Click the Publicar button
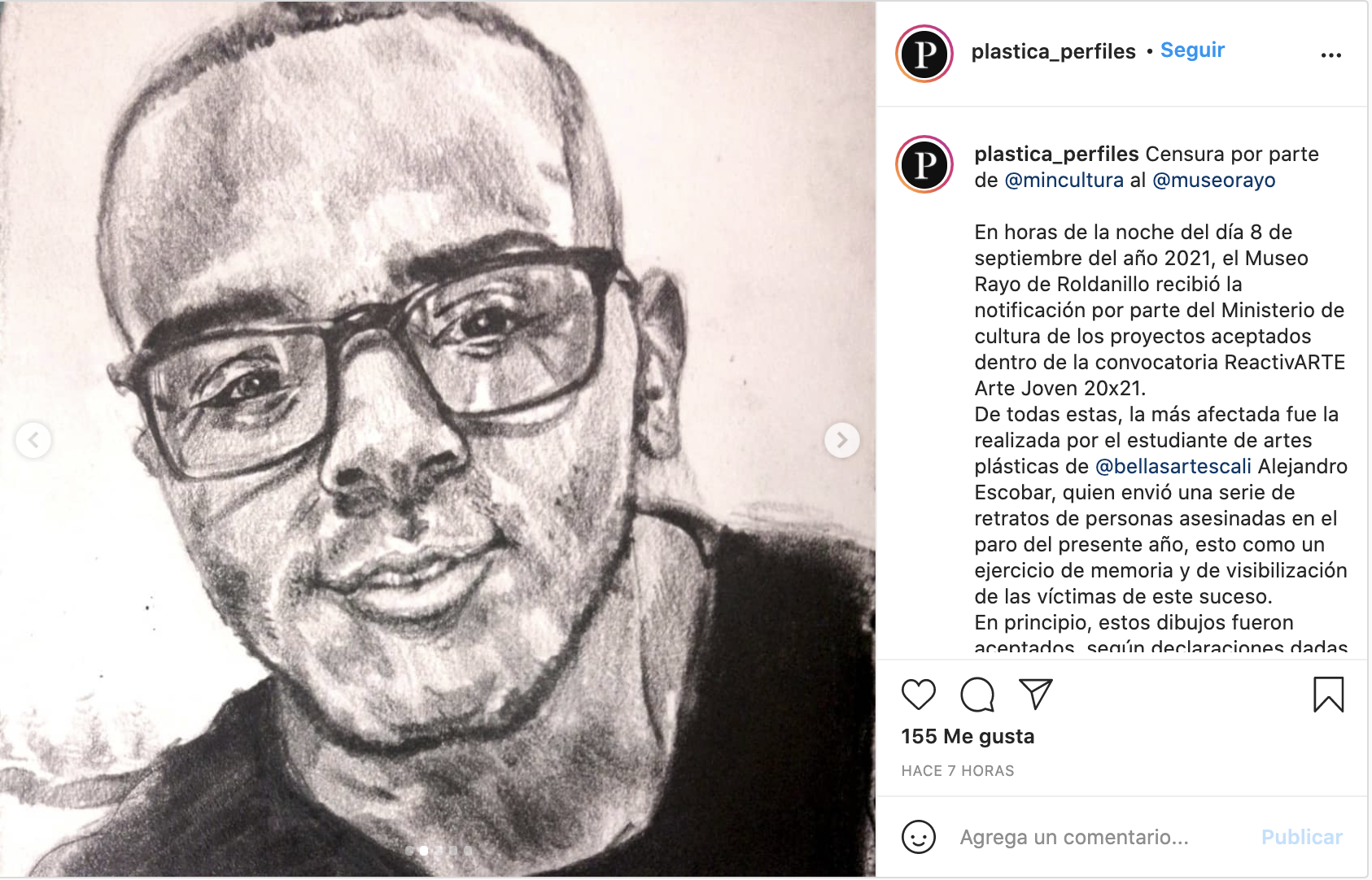Screen dimensions: 1372x880 click(1302, 837)
